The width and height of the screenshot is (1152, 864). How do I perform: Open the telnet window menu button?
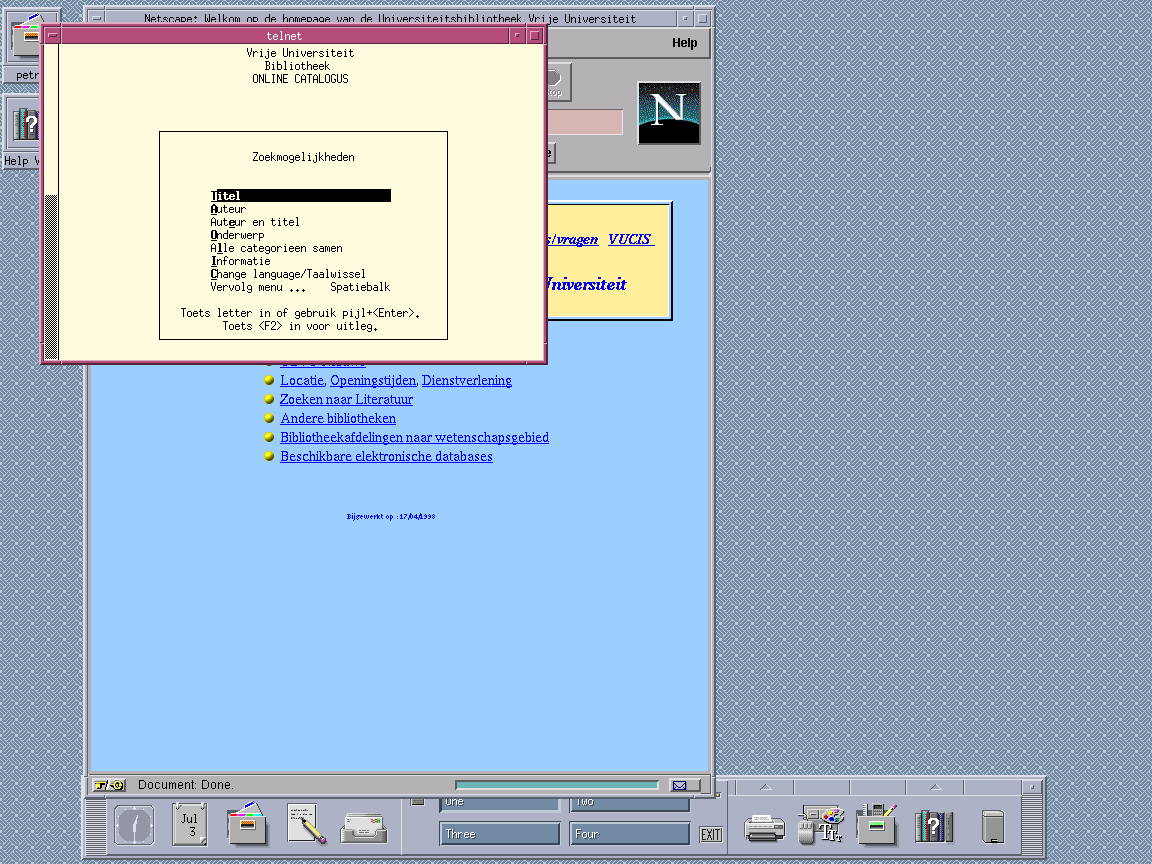coord(52,35)
